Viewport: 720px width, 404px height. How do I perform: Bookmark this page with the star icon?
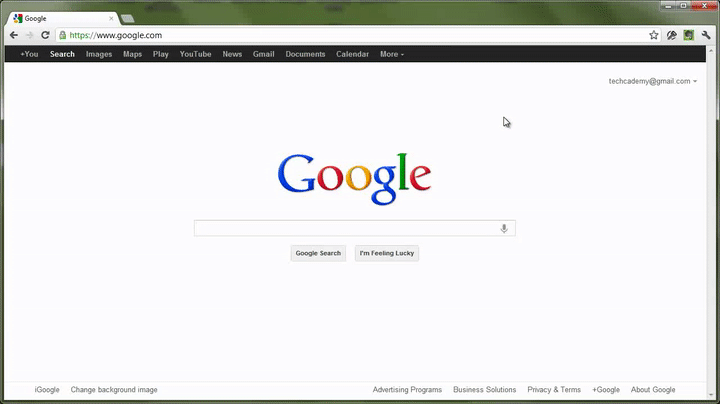(x=654, y=35)
